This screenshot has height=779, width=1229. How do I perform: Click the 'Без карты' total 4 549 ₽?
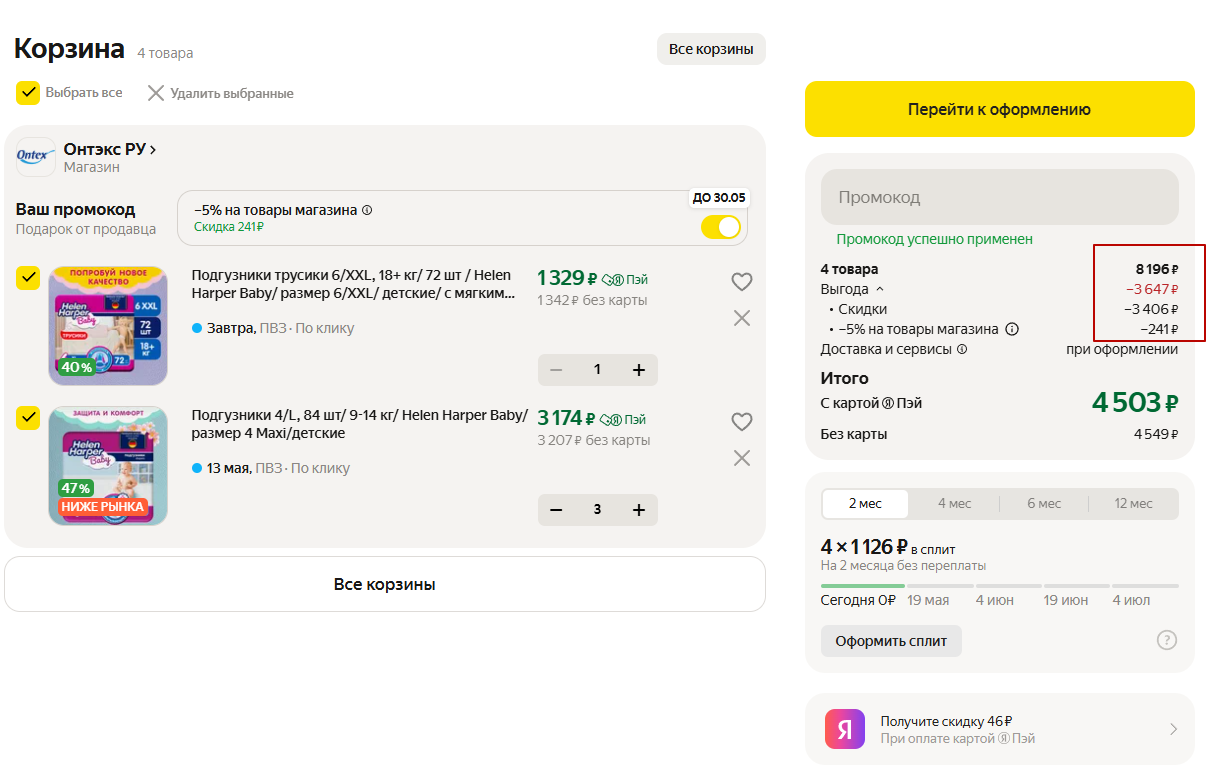pos(1156,434)
